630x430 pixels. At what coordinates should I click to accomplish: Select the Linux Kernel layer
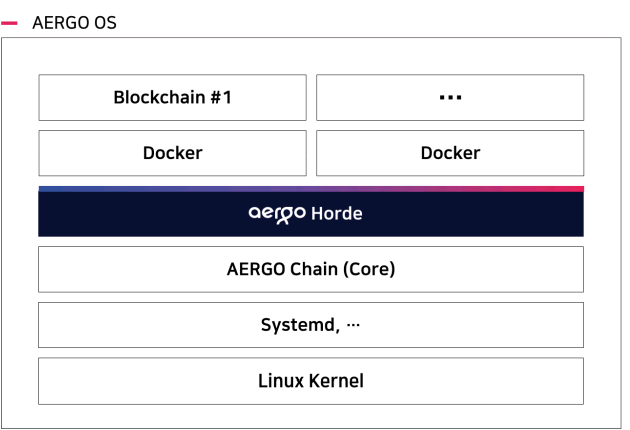click(x=311, y=381)
